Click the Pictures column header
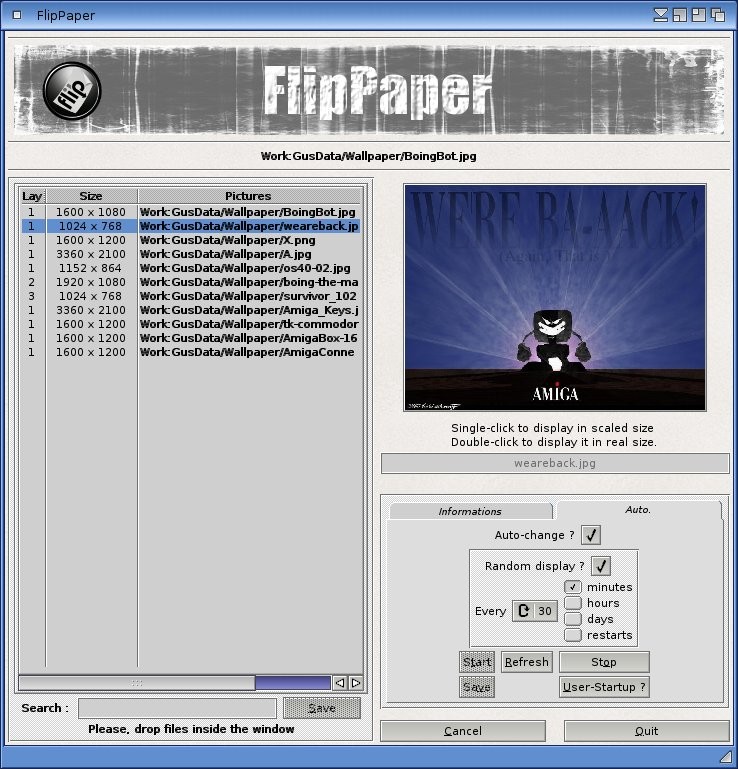The height and width of the screenshot is (769, 738). tap(248, 196)
